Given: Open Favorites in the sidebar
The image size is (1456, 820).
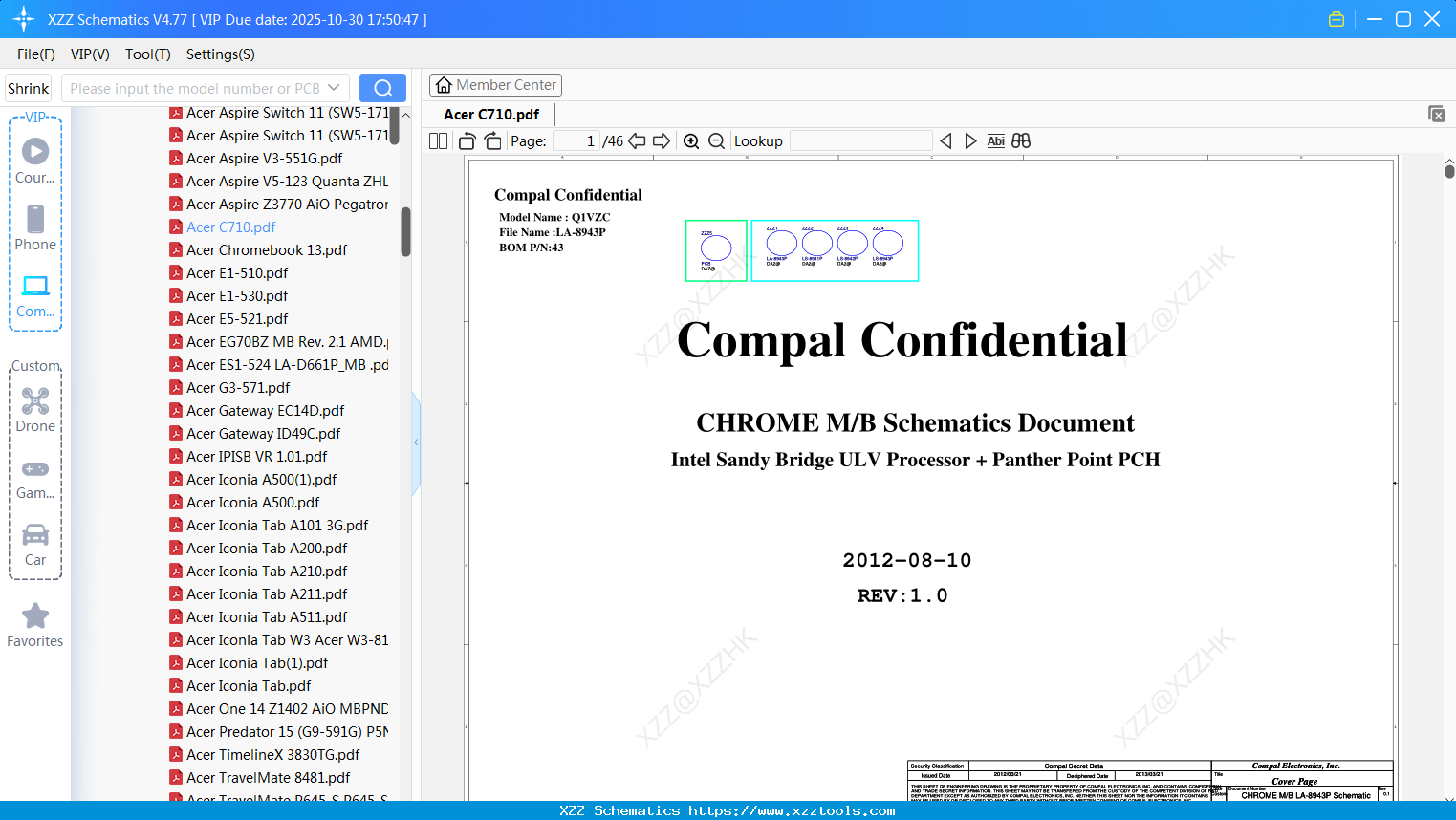Looking at the screenshot, I should (x=35, y=625).
